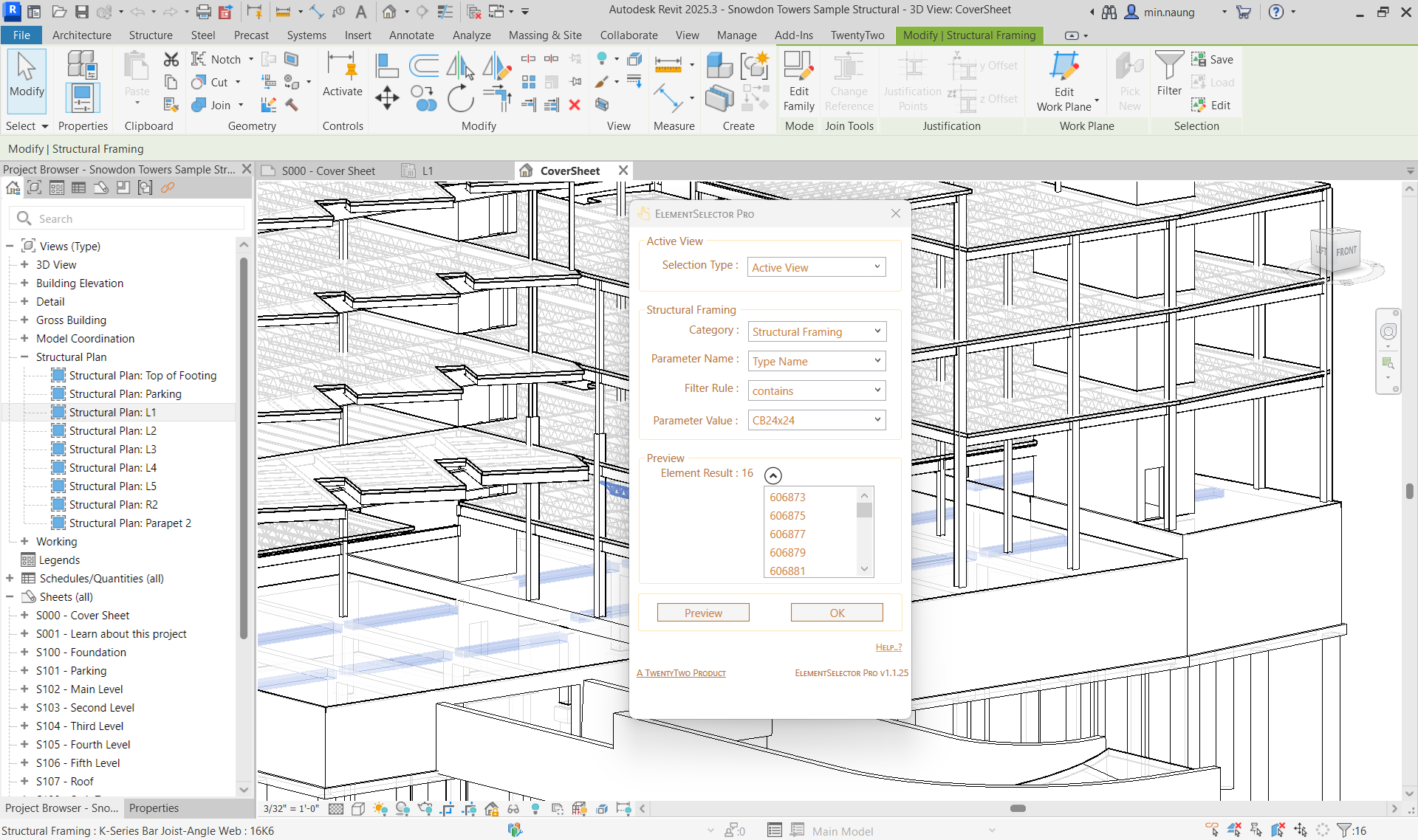Toggle visual style cube icon

click(x=358, y=809)
